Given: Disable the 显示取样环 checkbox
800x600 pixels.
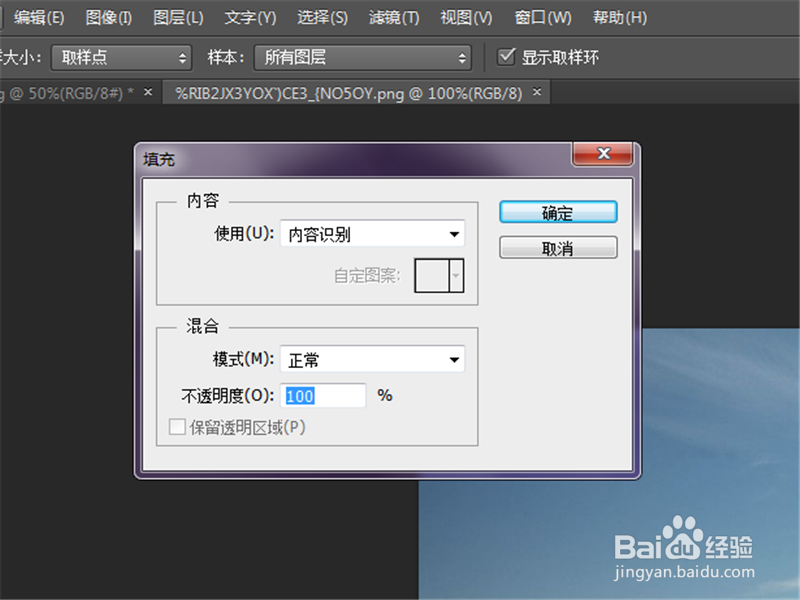Looking at the screenshot, I should click(507, 57).
